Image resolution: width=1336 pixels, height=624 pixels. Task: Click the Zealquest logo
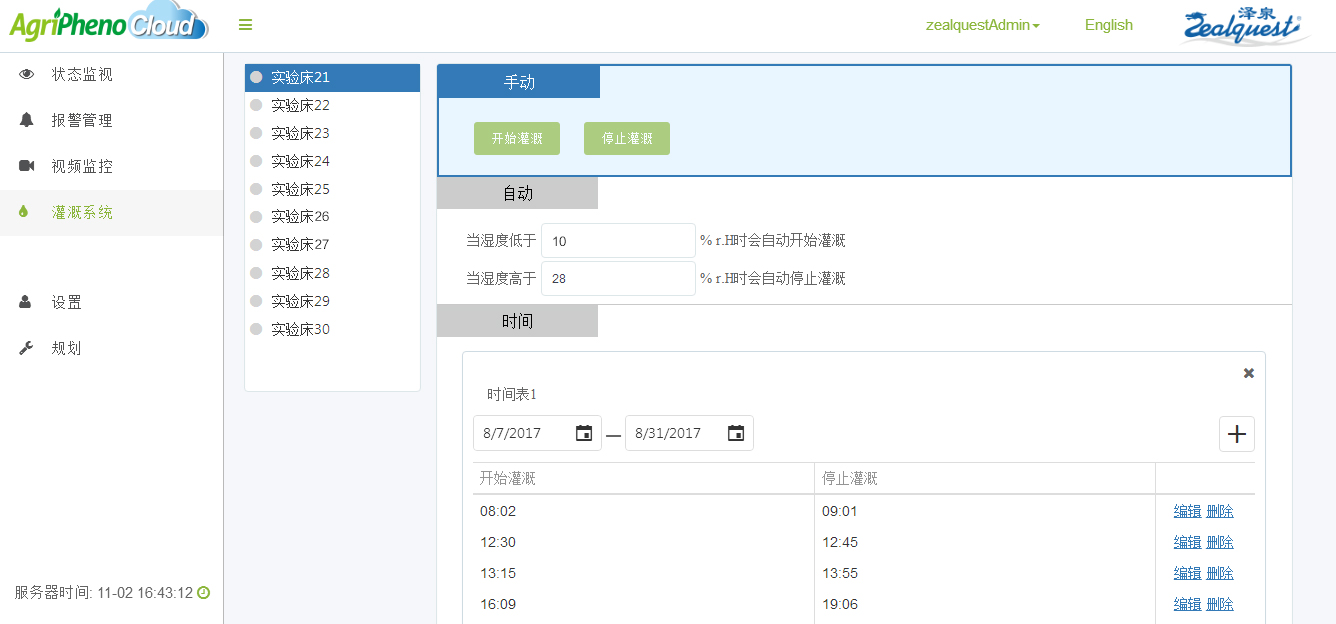tap(1244, 27)
